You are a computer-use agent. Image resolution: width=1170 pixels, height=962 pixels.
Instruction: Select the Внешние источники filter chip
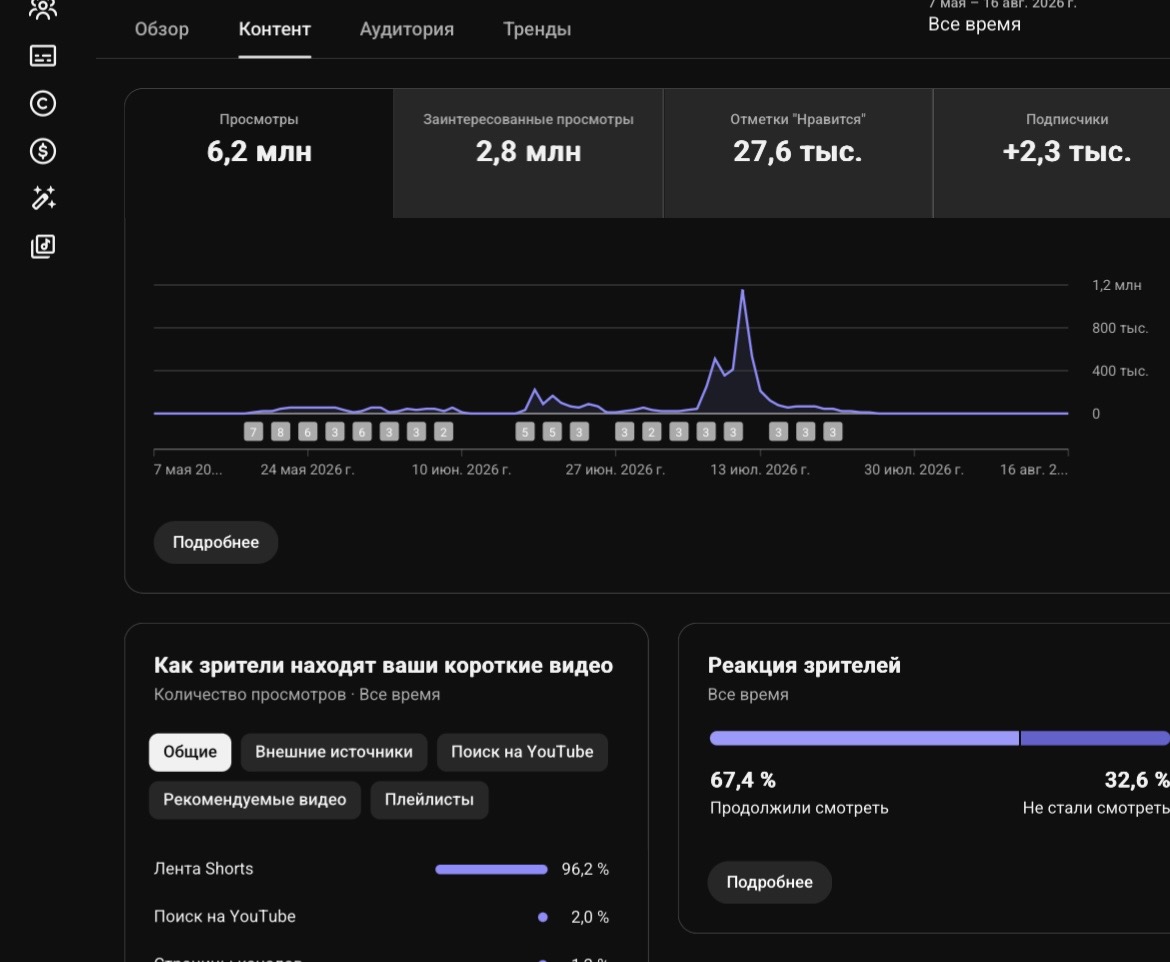334,752
